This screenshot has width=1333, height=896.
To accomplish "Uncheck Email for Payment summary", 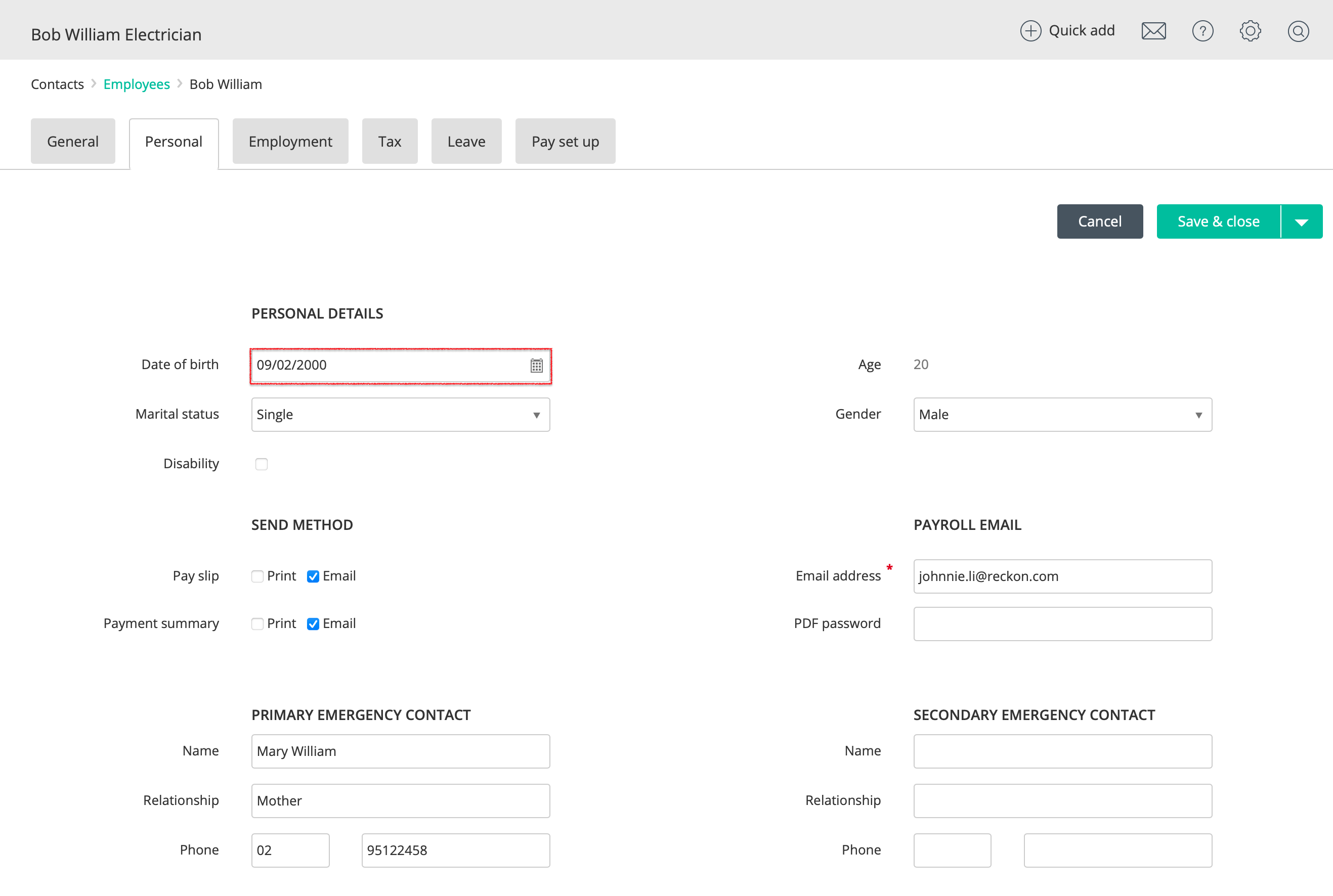I will coord(313,623).
